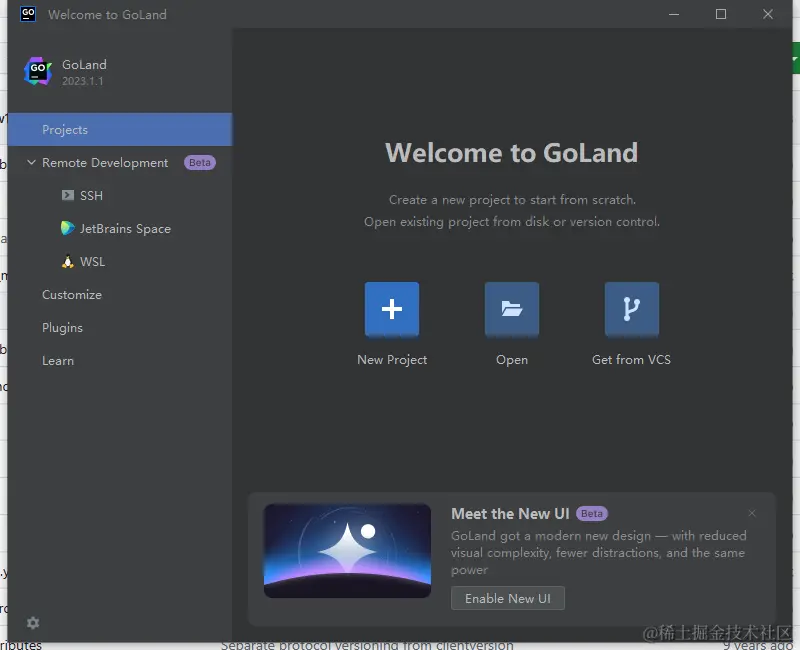Click the Get from VCS label text
The height and width of the screenshot is (650, 800).
(x=632, y=360)
